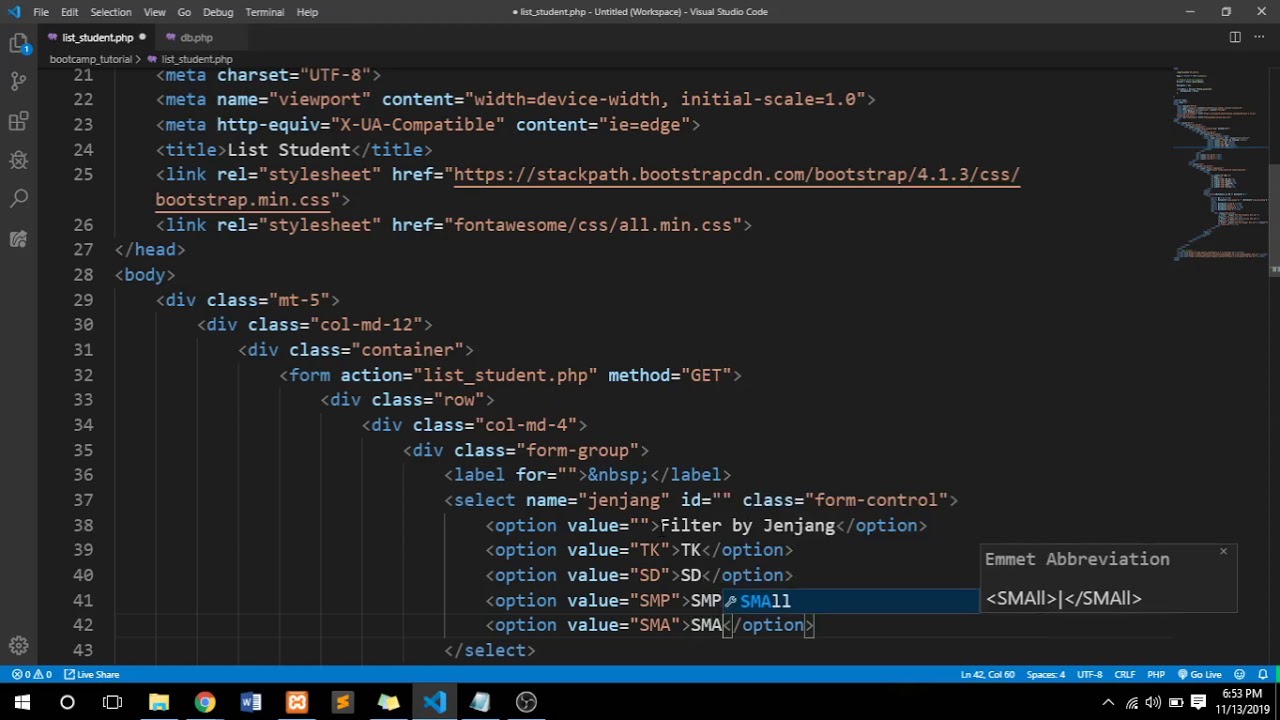Click the Visual Studio Code taskbar icon
1280x720 pixels.
click(x=434, y=702)
